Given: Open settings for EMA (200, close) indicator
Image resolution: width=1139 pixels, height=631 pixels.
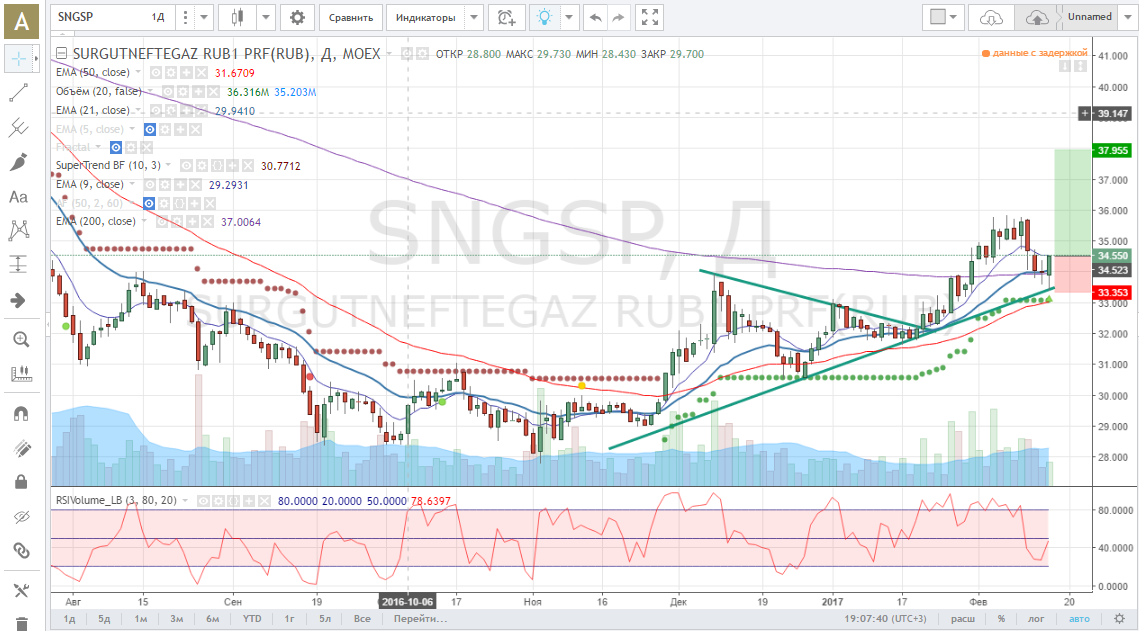Looking at the screenshot, I should click(x=179, y=221).
